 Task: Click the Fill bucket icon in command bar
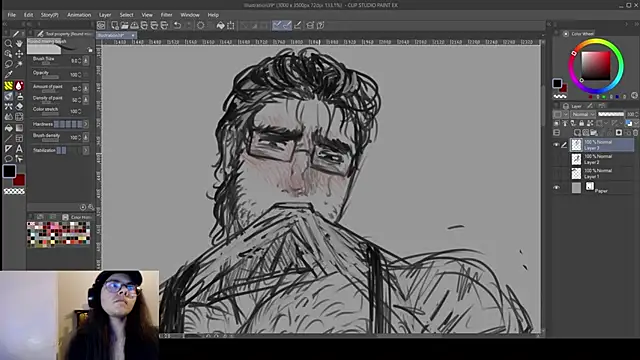220,25
